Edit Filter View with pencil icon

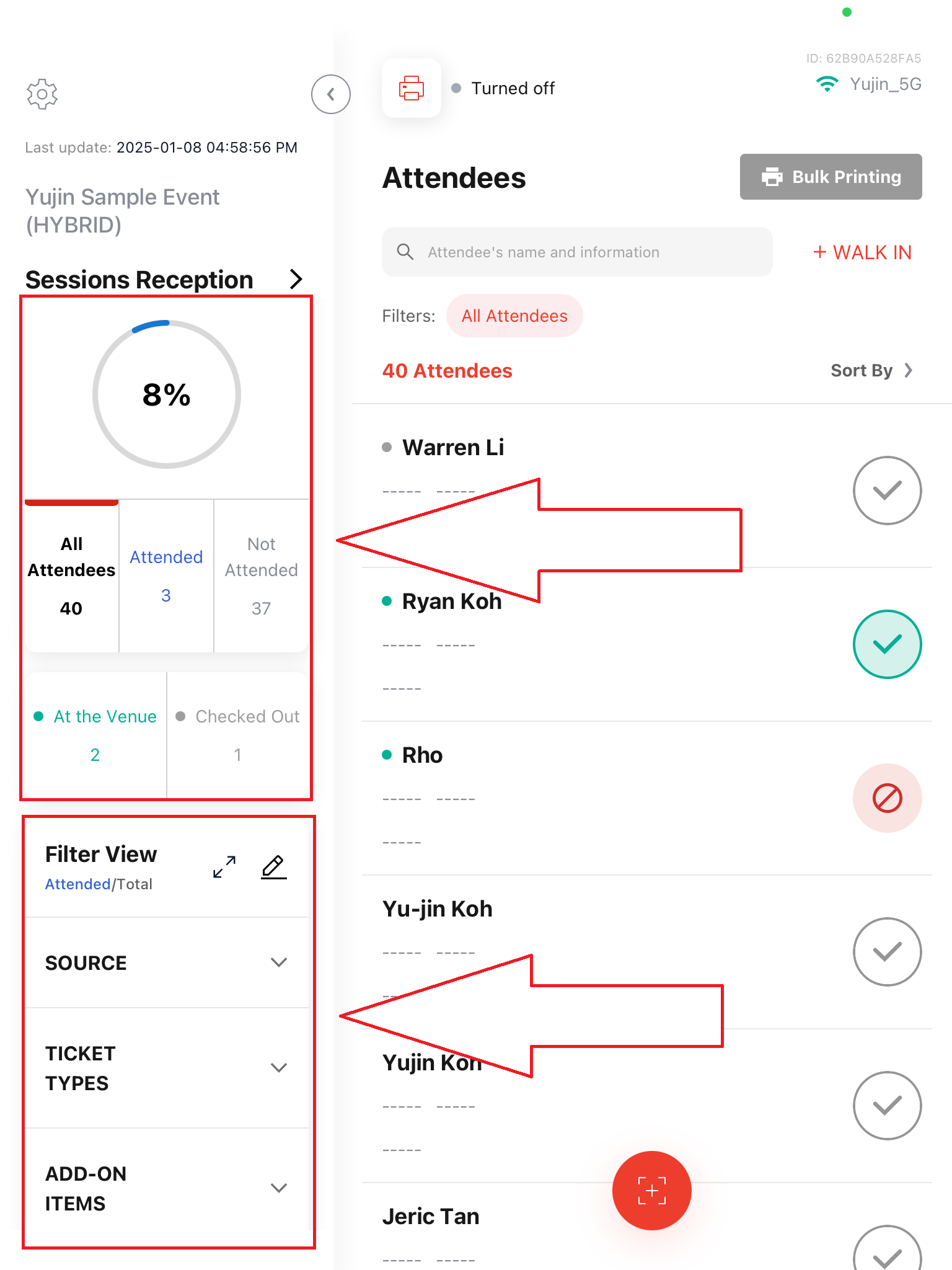coord(274,867)
